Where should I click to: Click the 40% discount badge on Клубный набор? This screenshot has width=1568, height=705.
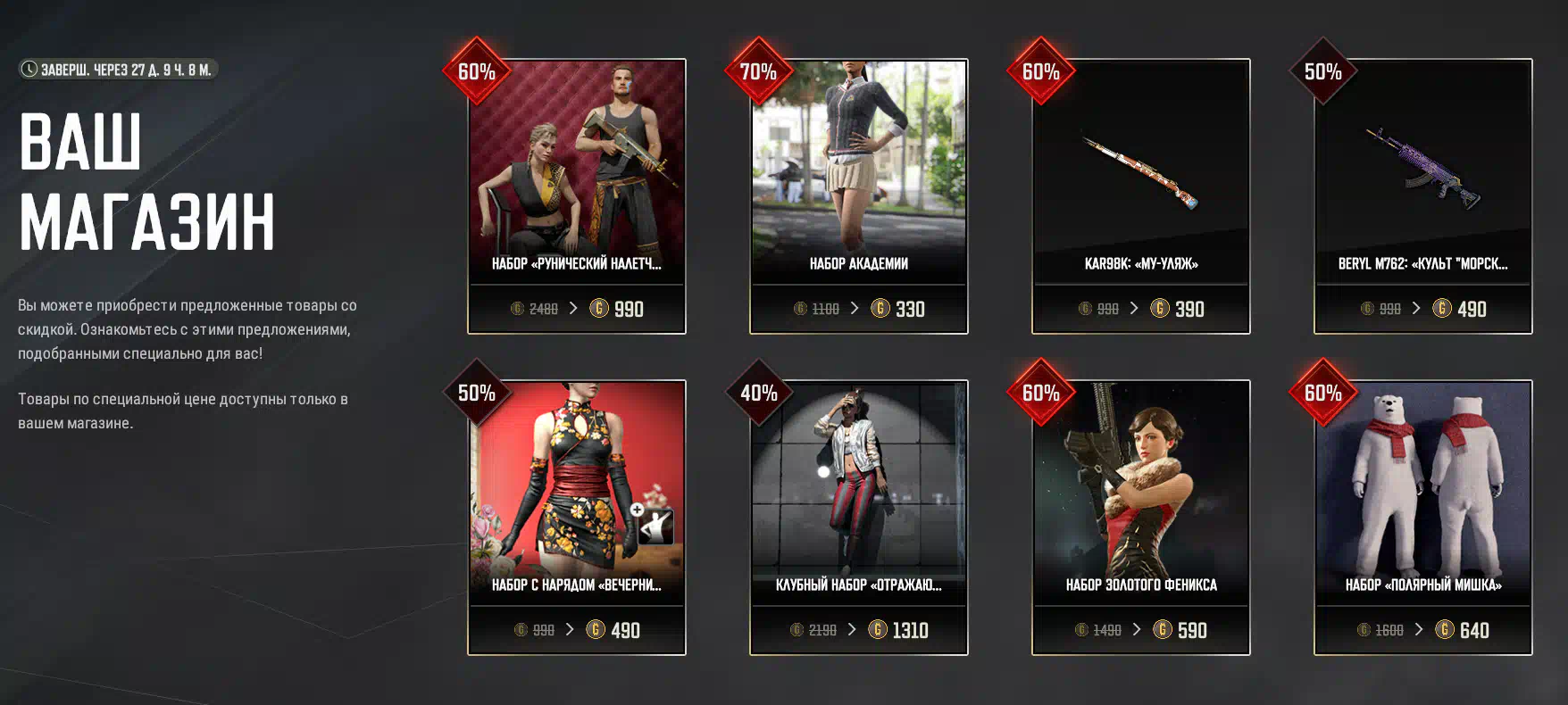point(759,393)
